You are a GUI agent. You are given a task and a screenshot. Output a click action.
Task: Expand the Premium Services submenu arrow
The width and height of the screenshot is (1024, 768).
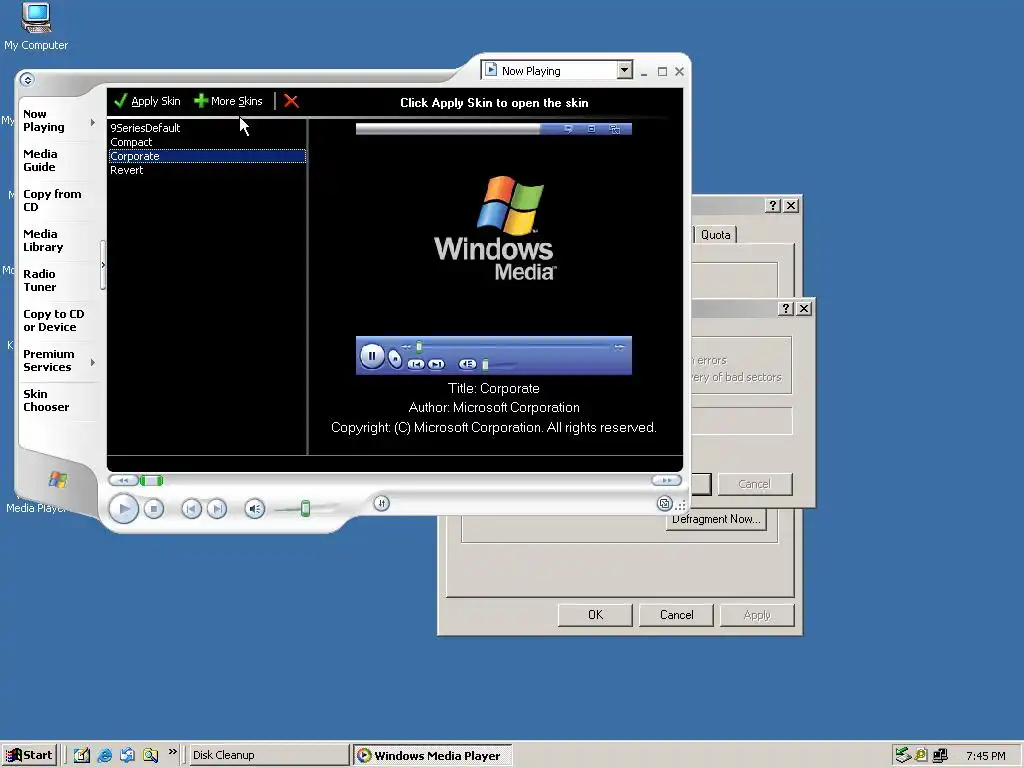(93, 362)
